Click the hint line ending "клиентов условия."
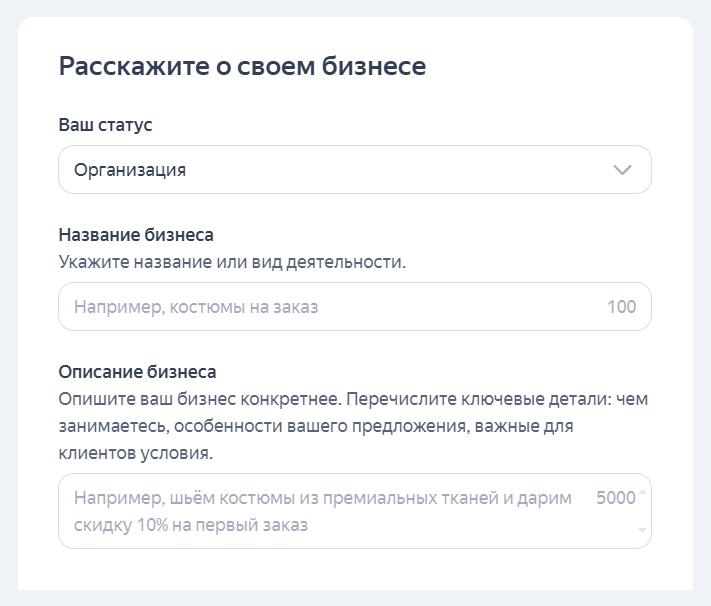The image size is (711, 606). (x=135, y=453)
